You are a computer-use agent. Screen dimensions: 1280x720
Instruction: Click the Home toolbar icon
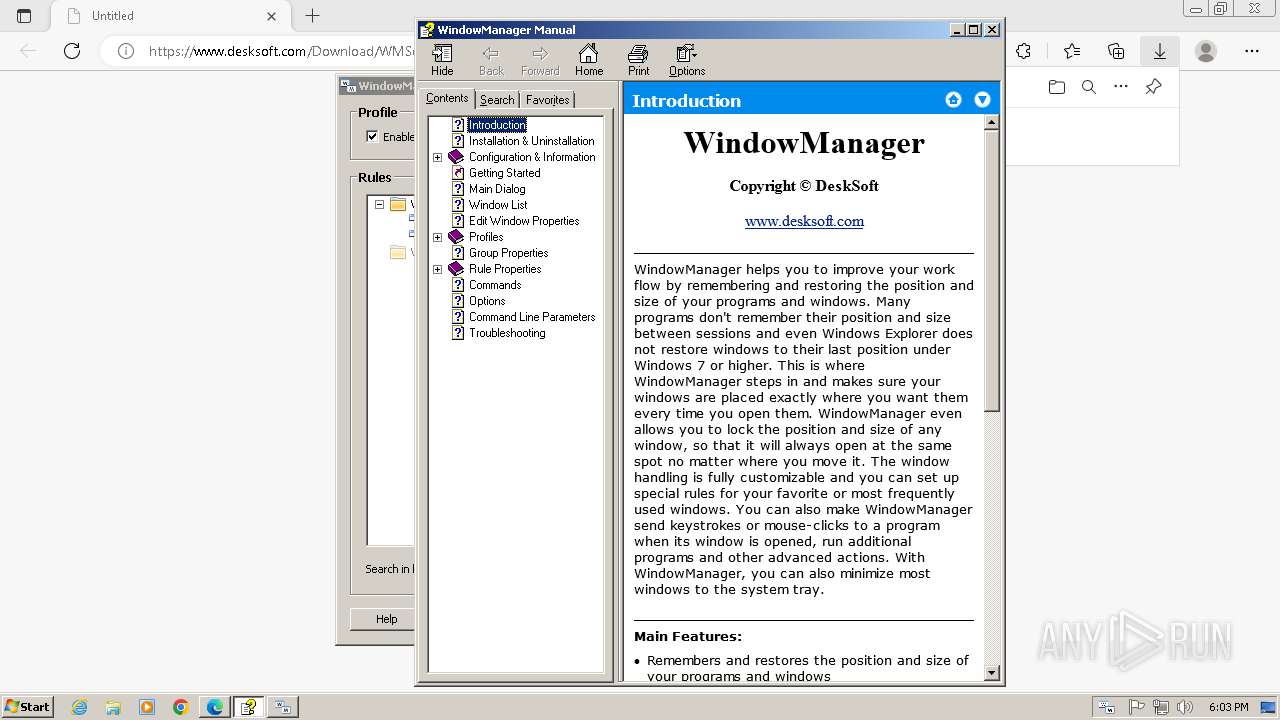point(589,60)
